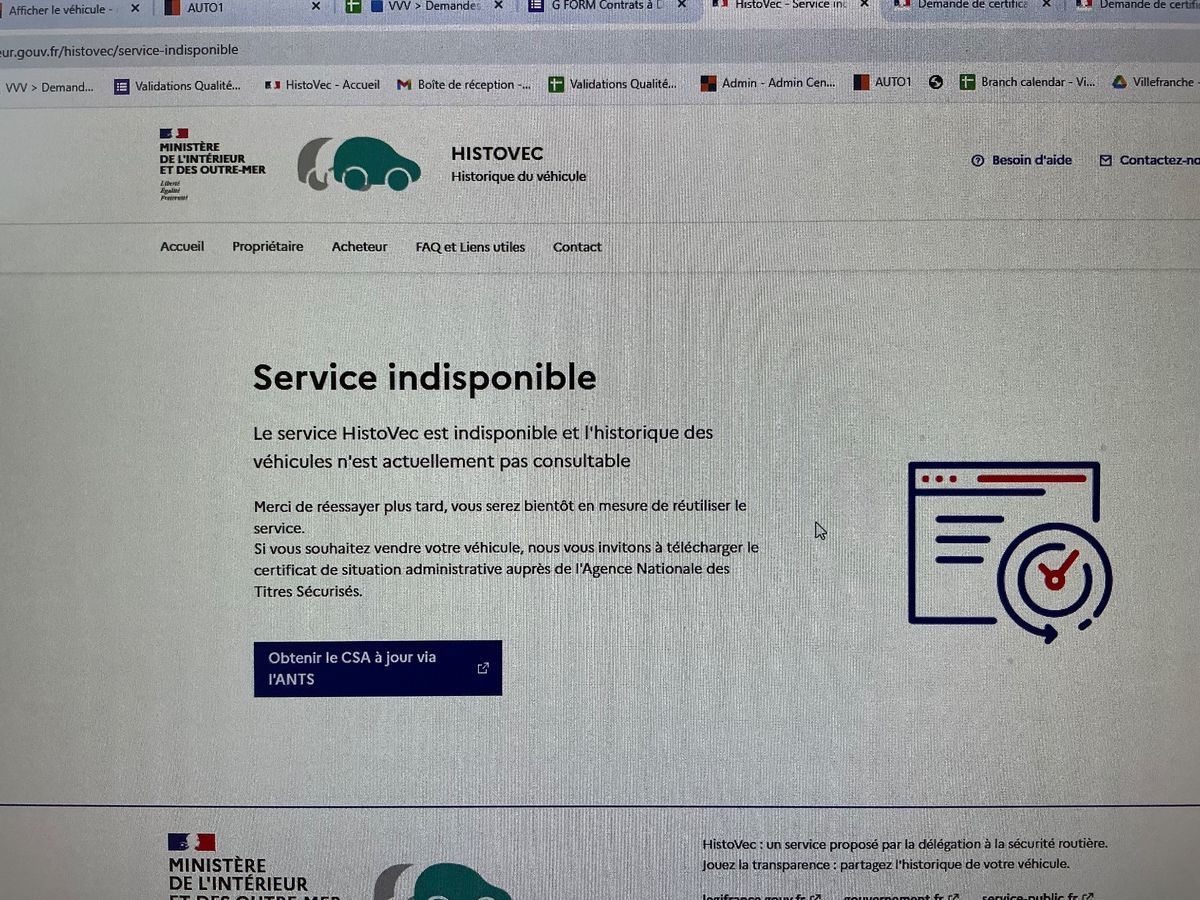The width and height of the screenshot is (1200, 900).
Task: Click footer text 'Jouez la transparence'
Action: click(x=767, y=864)
